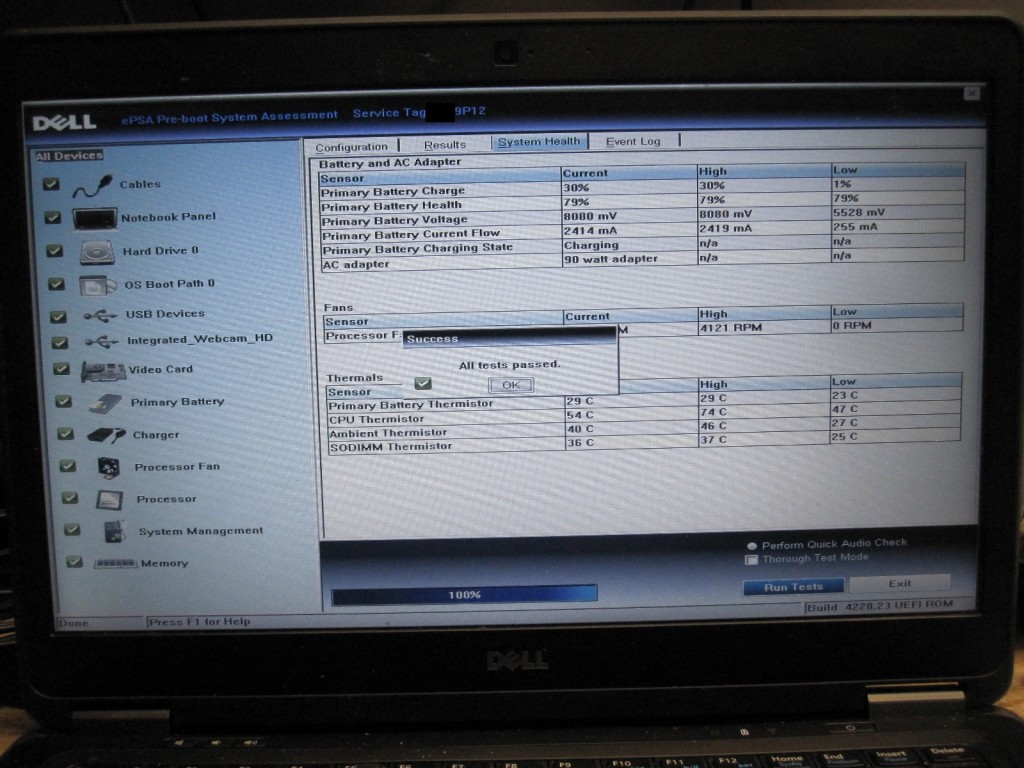
Task: Click the Build 4228.23 UEFI ROM text
Action: (x=880, y=607)
